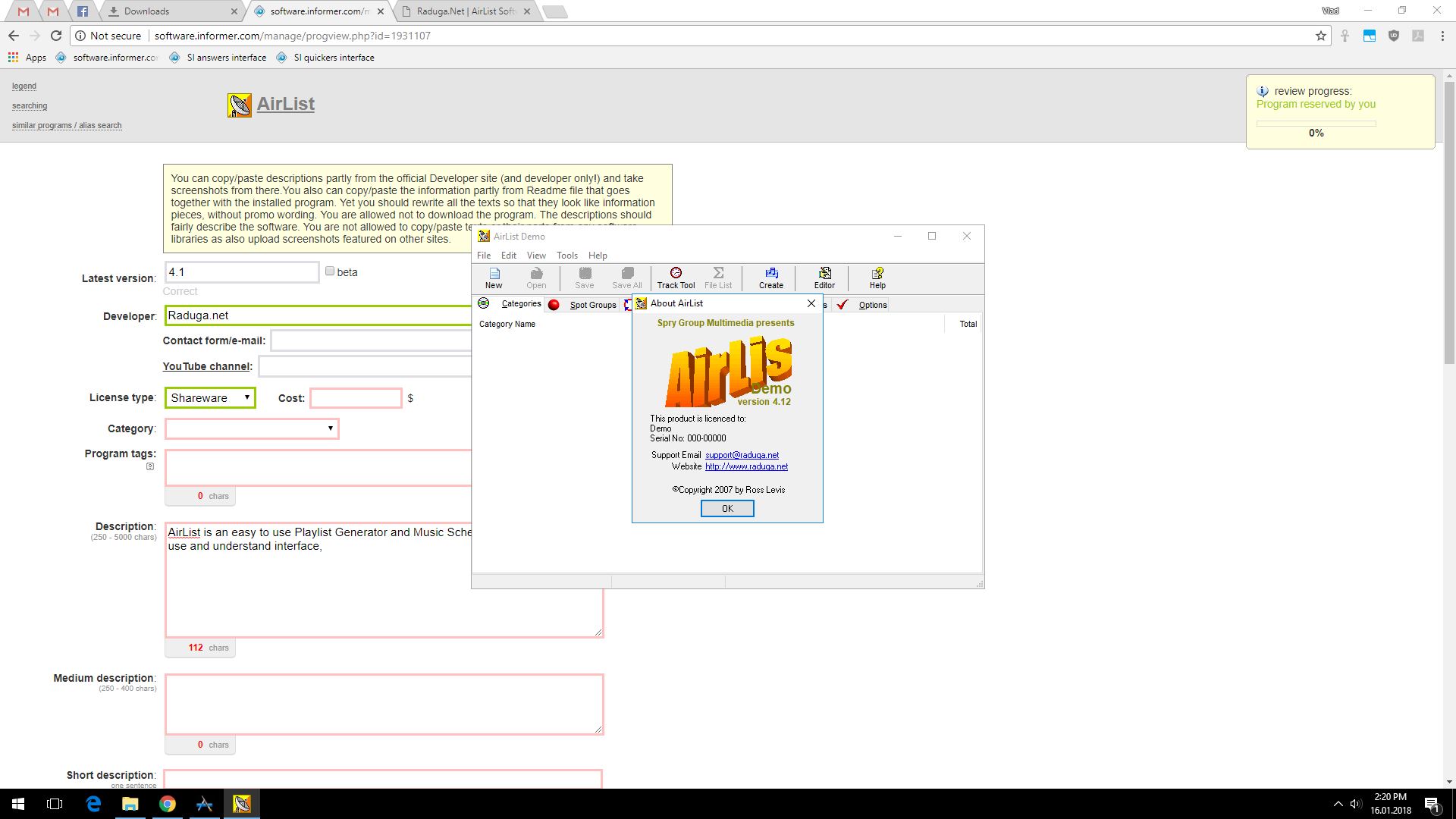Toggle the beta checkbox next to version
Screen dimensions: 1456x819
pyautogui.click(x=329, y=270)
